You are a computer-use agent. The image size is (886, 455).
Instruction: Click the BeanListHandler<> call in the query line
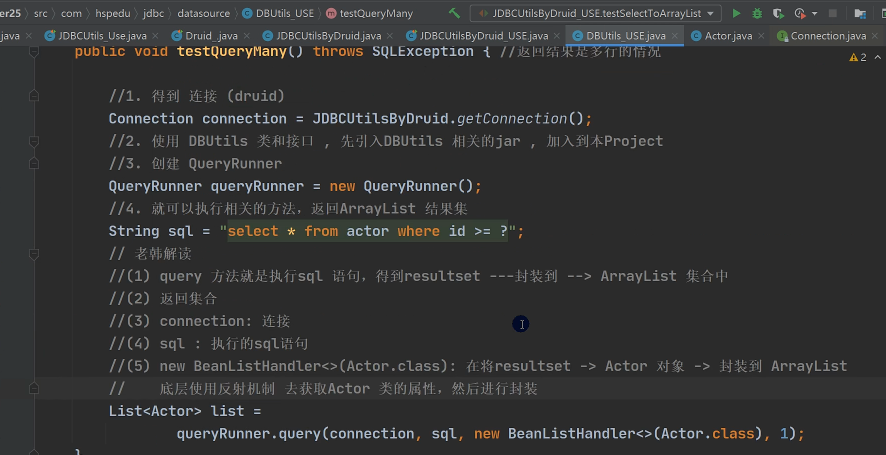pyautogui.click(x=580, y=434)
